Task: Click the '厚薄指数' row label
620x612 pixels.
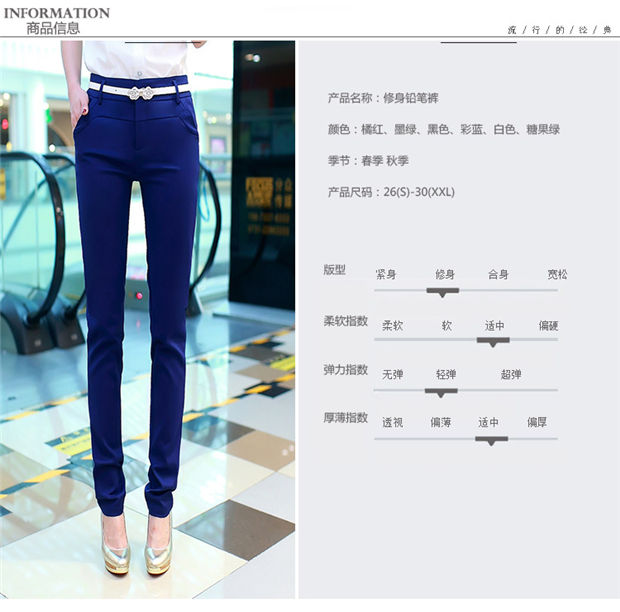Action: [346, 417]
